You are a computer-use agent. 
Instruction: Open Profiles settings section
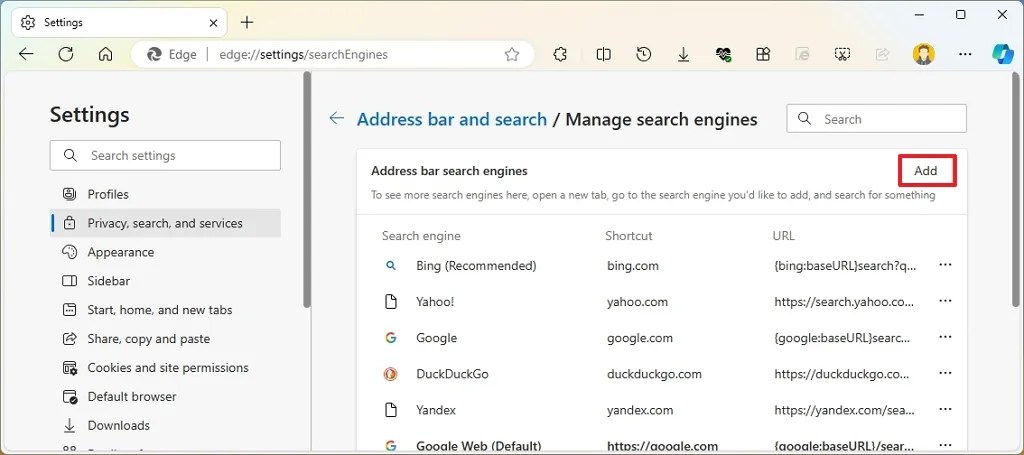point(165,195)
